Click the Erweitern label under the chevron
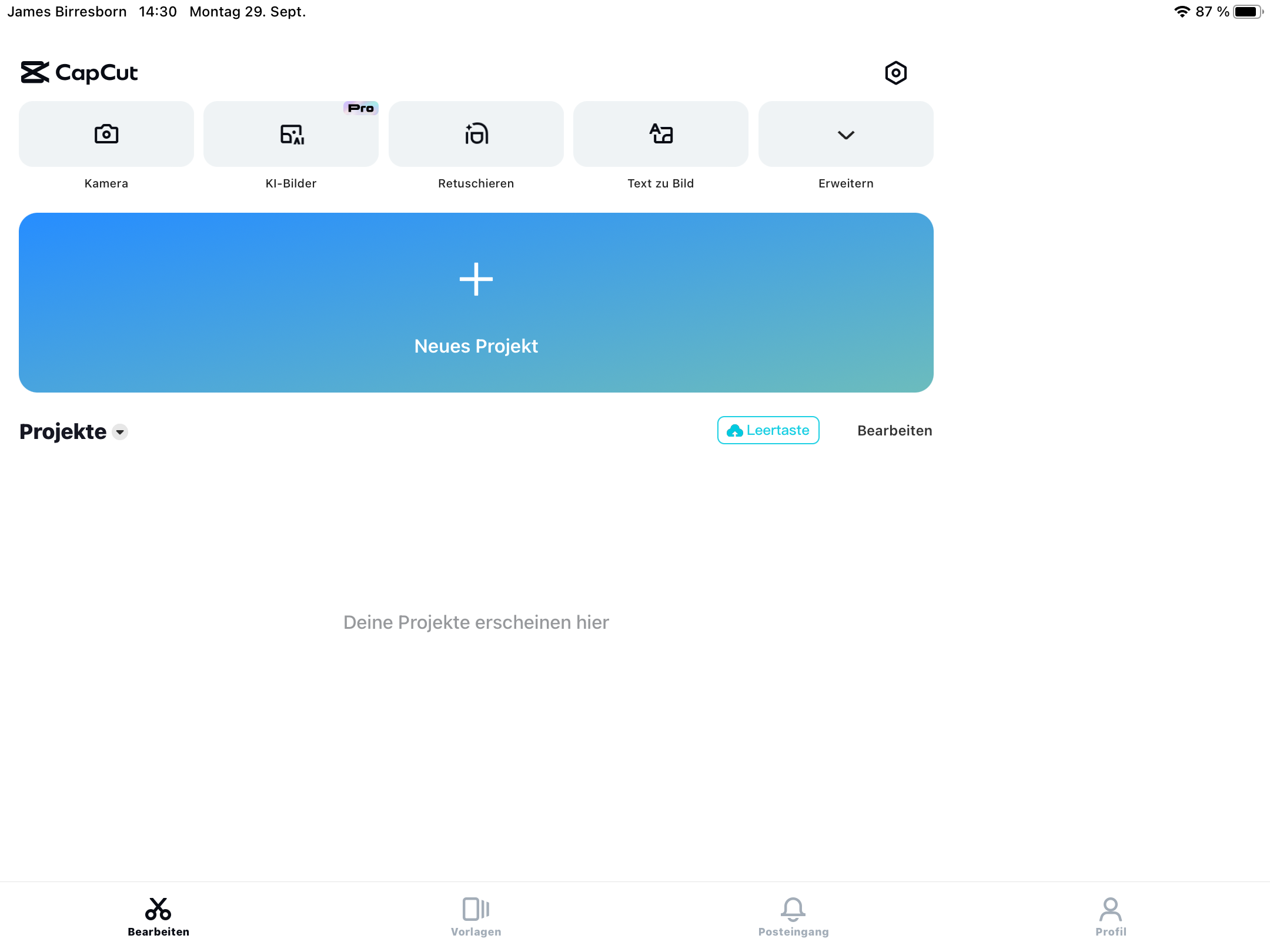This screenshot has width=1270, height=952. [x=845, y=183]
